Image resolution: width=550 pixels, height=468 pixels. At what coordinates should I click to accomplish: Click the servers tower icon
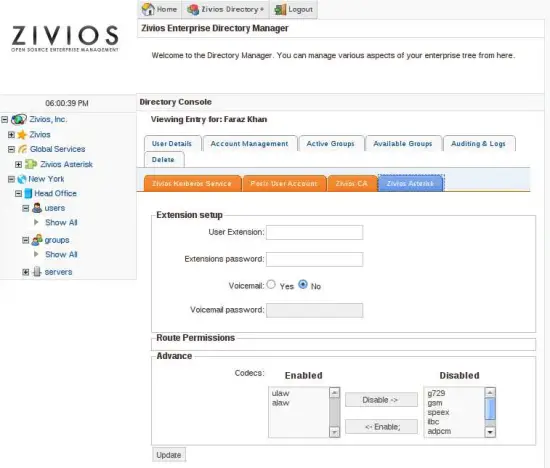[x=37, y=272]
